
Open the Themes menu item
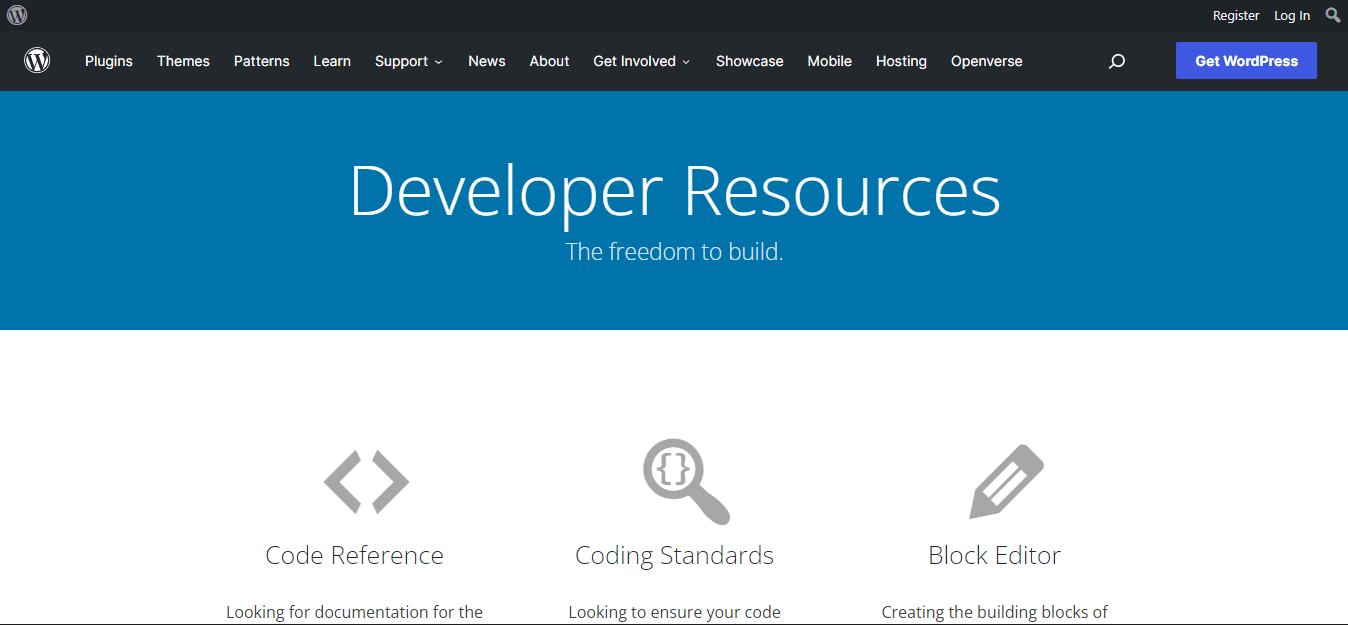coord(183,61)
